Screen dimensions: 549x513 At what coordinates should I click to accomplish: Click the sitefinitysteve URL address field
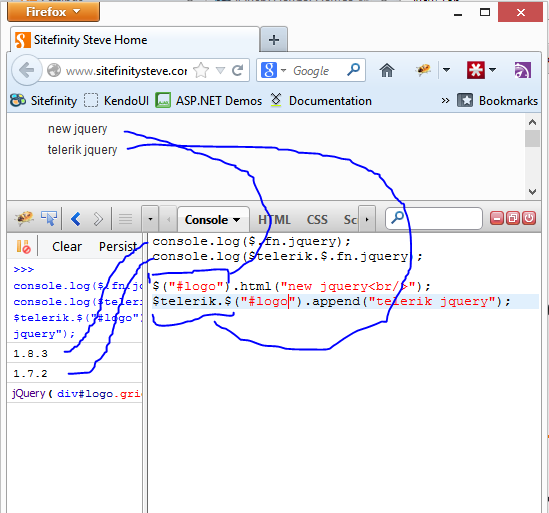[x=126, y=71]
